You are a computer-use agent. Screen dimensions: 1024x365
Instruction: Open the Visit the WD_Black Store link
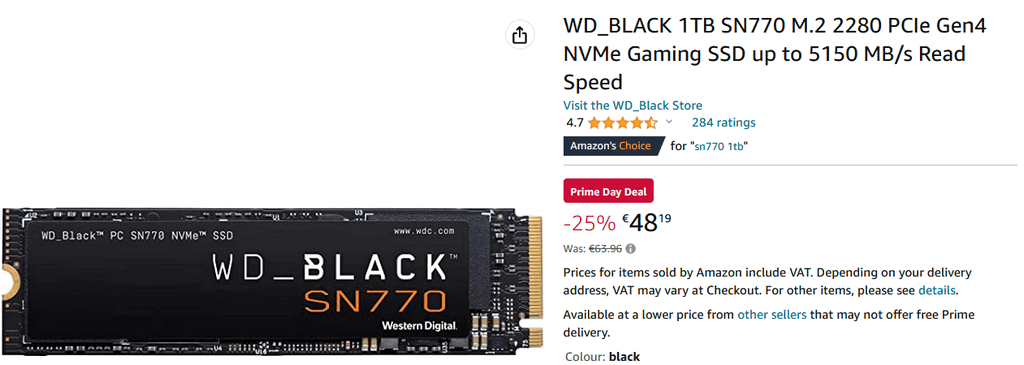pyautogui.click(x=633, y=105)
